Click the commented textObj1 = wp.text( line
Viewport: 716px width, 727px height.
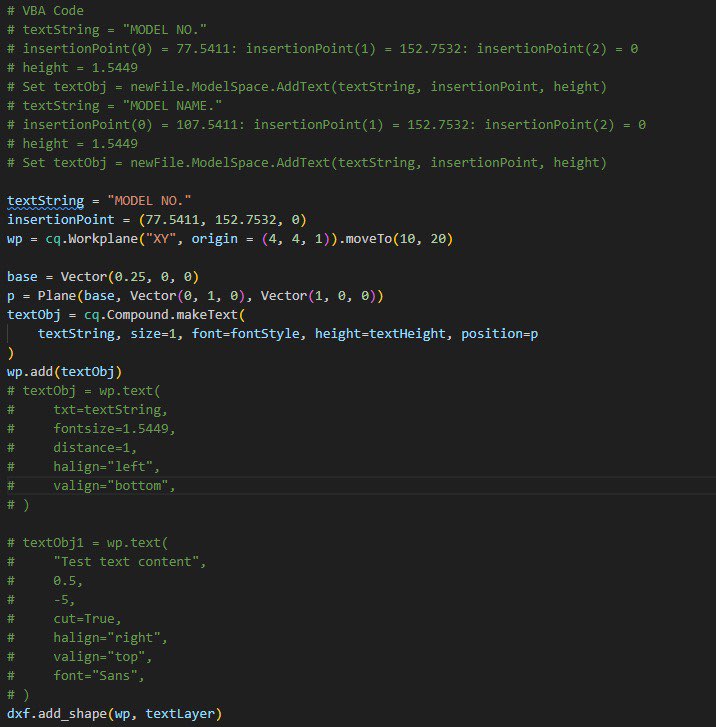tap(88, 543)
